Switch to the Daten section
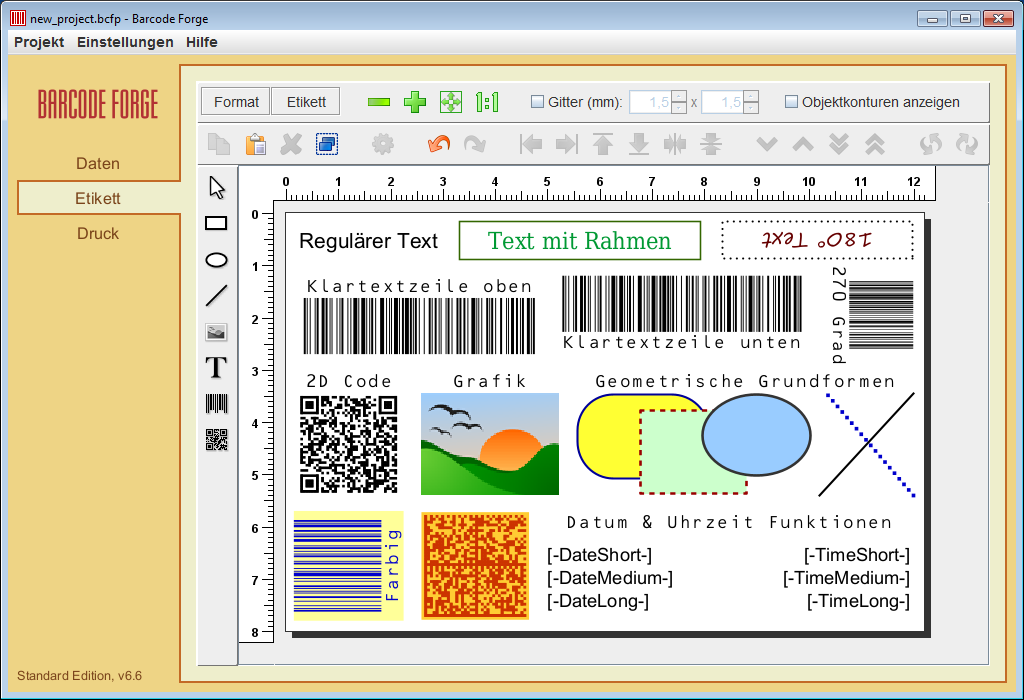Screen dimensions: 1024x700 [x=98, y=163]
